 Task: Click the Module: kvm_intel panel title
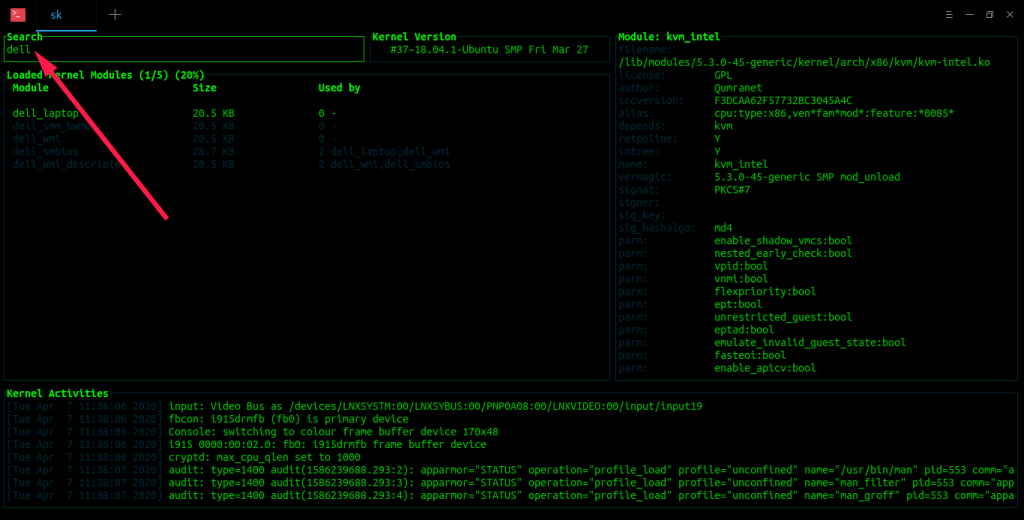(669, 37)
